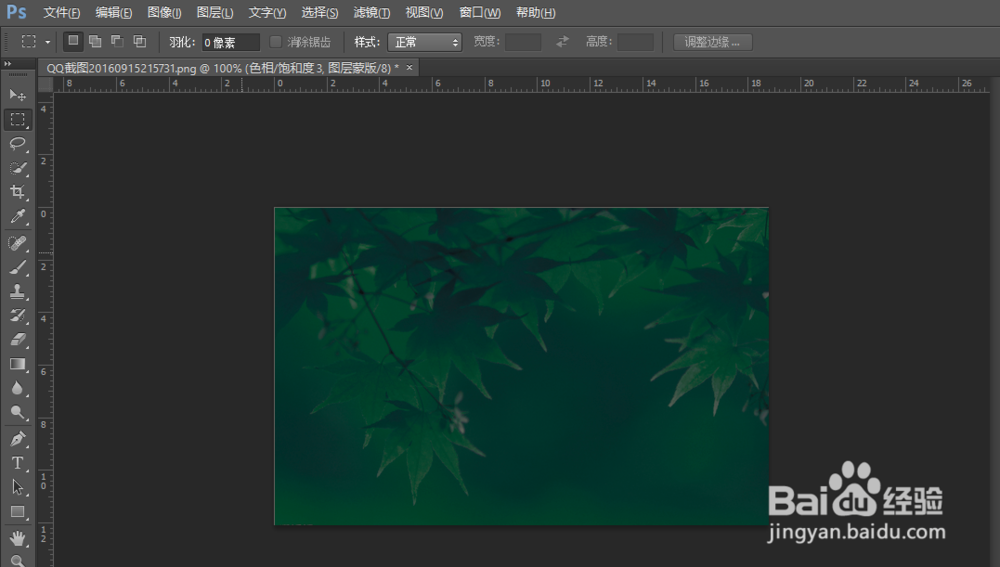Open the 文字(Y) menu
The image size is (1000, 567).
(x=267, y=13)
